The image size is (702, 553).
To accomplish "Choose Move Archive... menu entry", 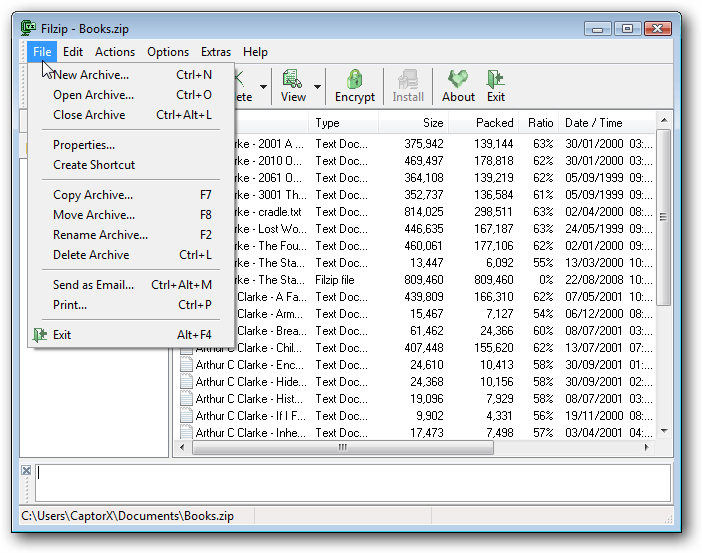I will [x=132, y=215].
